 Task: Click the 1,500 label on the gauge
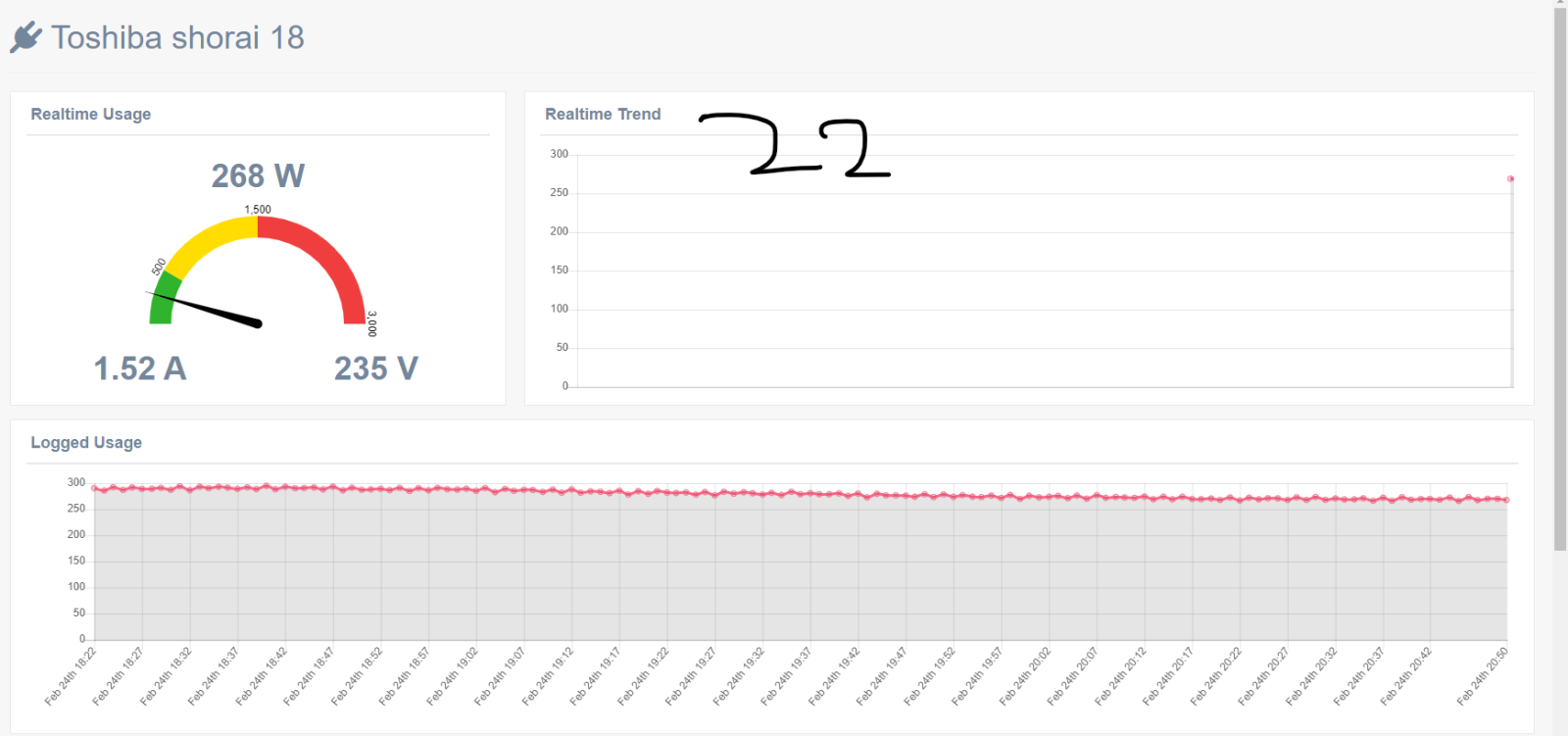pyautogui.click(x=258, y=210)
